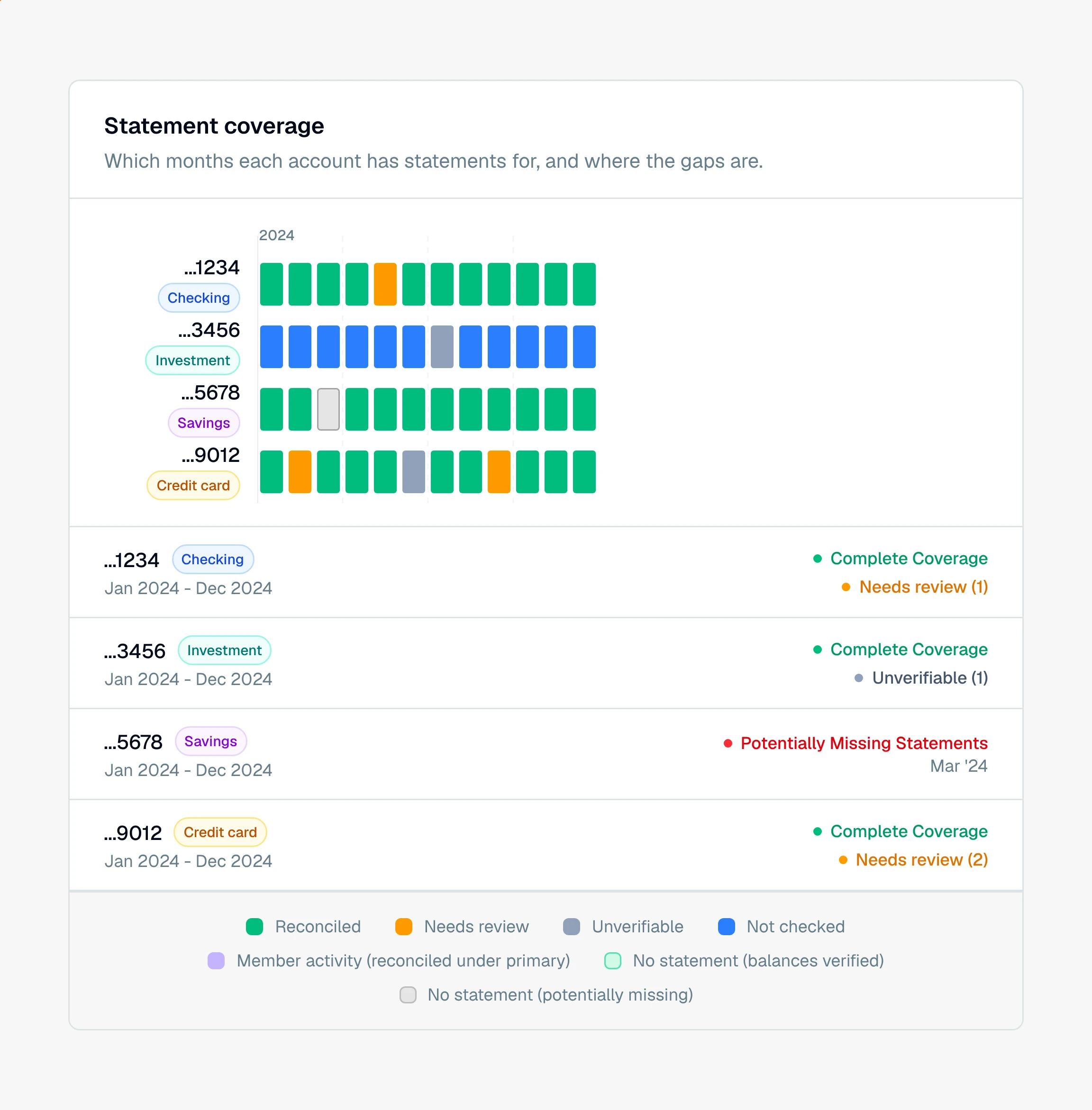
Task: Select the ...5678 account label in the chart
Action: pos(210,393)
